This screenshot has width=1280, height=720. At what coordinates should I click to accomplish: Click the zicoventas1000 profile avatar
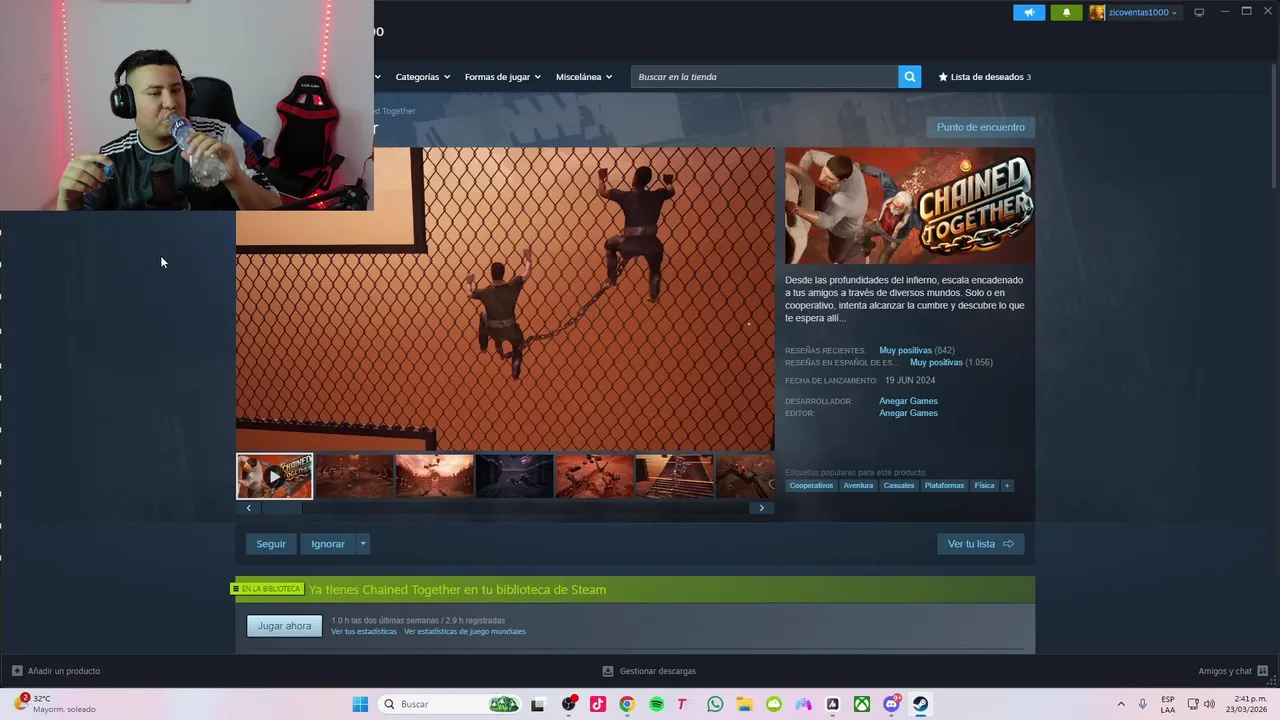click(1097, 13)
